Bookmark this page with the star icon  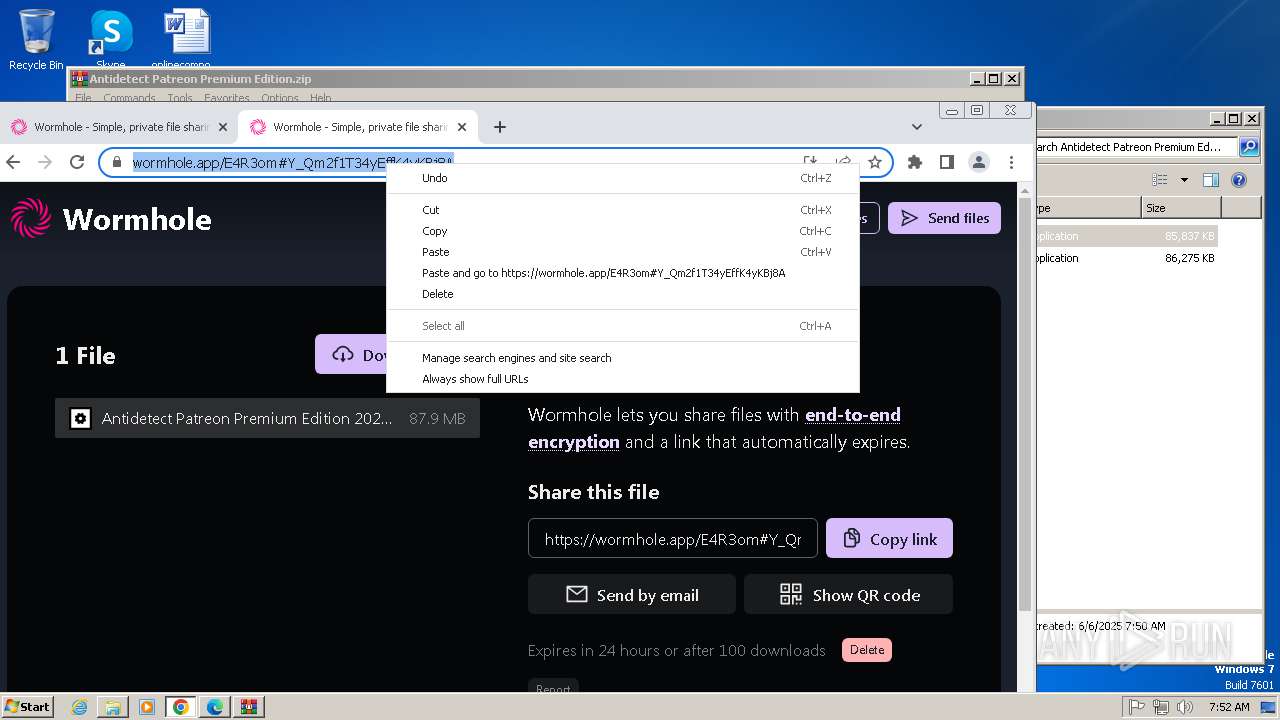[875, 162]
